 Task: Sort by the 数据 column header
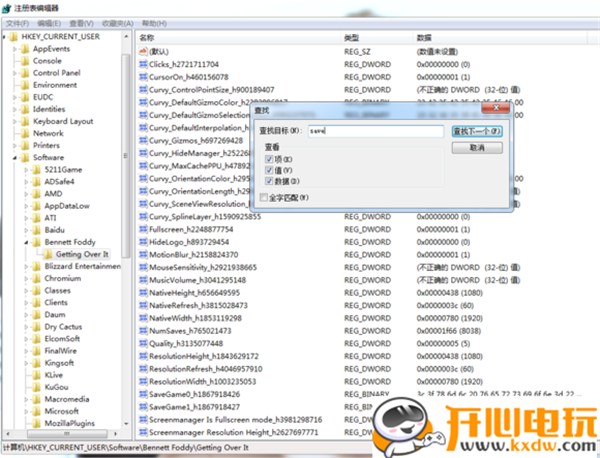click(501, 37)
